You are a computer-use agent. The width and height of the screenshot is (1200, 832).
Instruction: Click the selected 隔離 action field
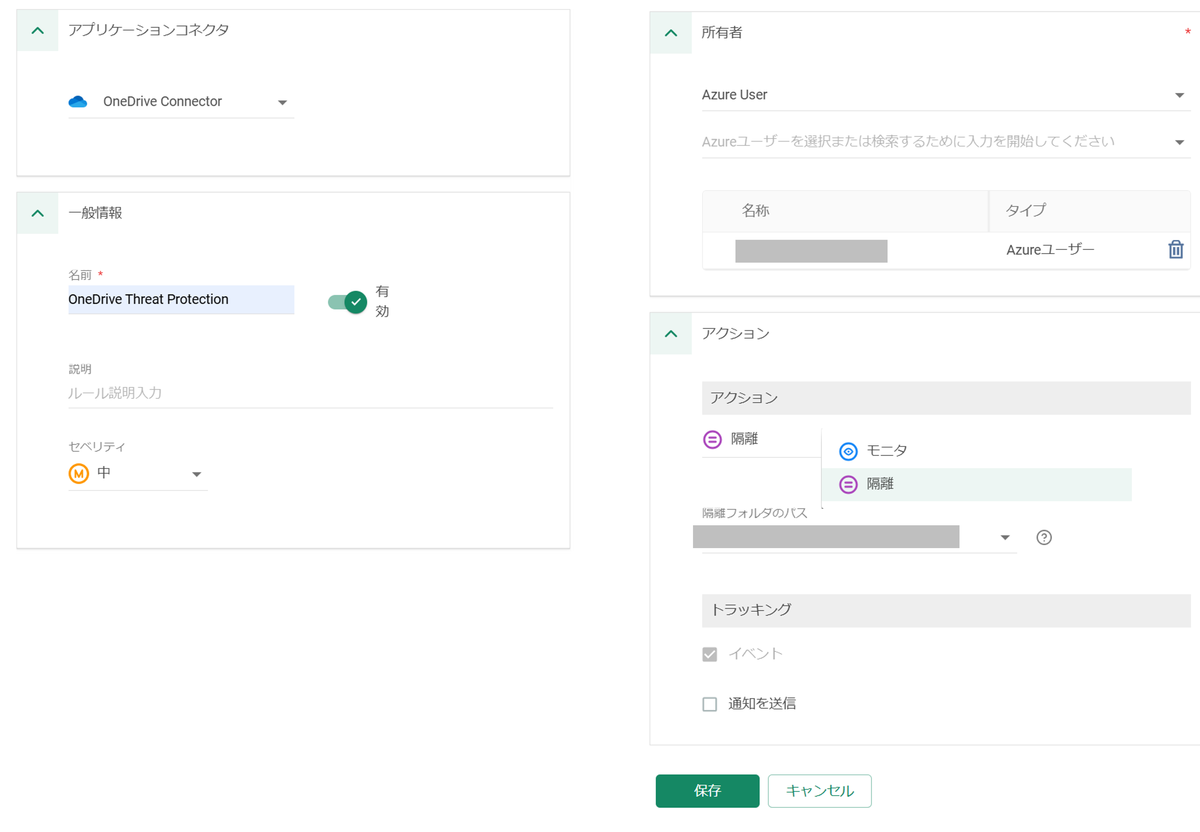coord(761,439)
